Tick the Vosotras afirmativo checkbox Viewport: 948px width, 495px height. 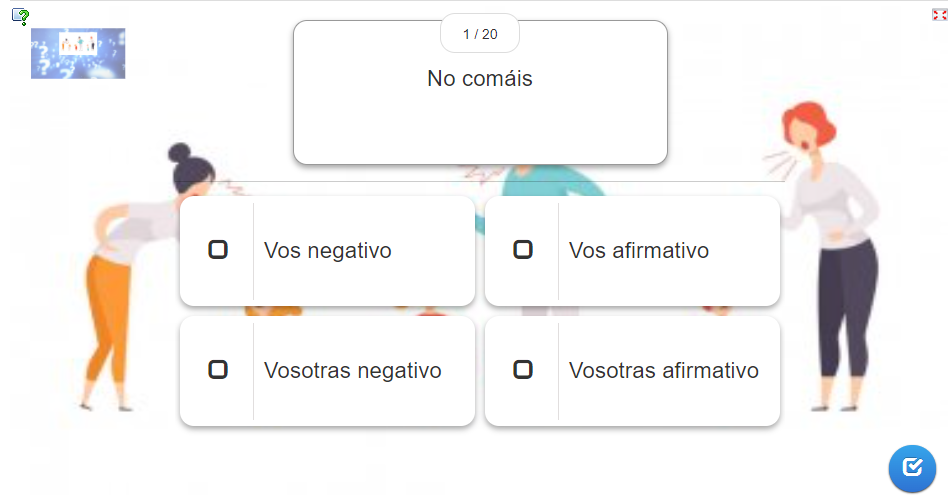coord(523,369)
